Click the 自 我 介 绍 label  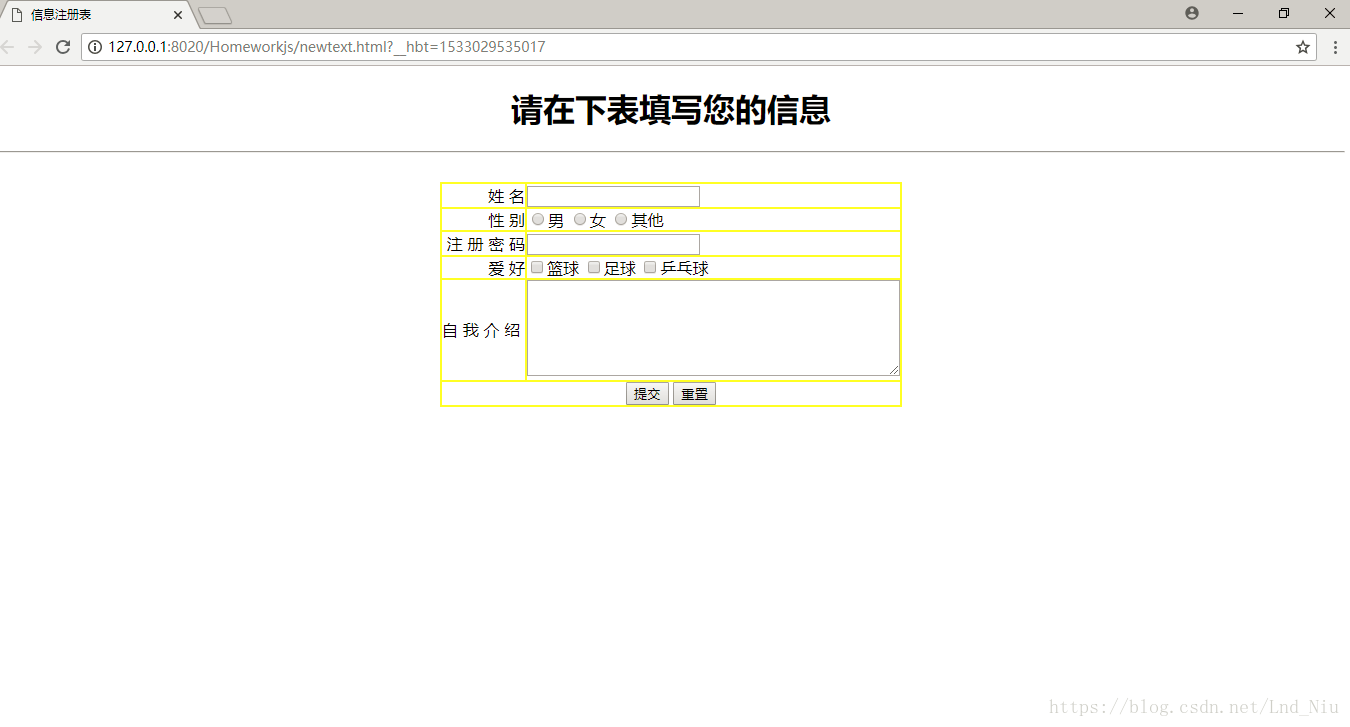[482, 330]
